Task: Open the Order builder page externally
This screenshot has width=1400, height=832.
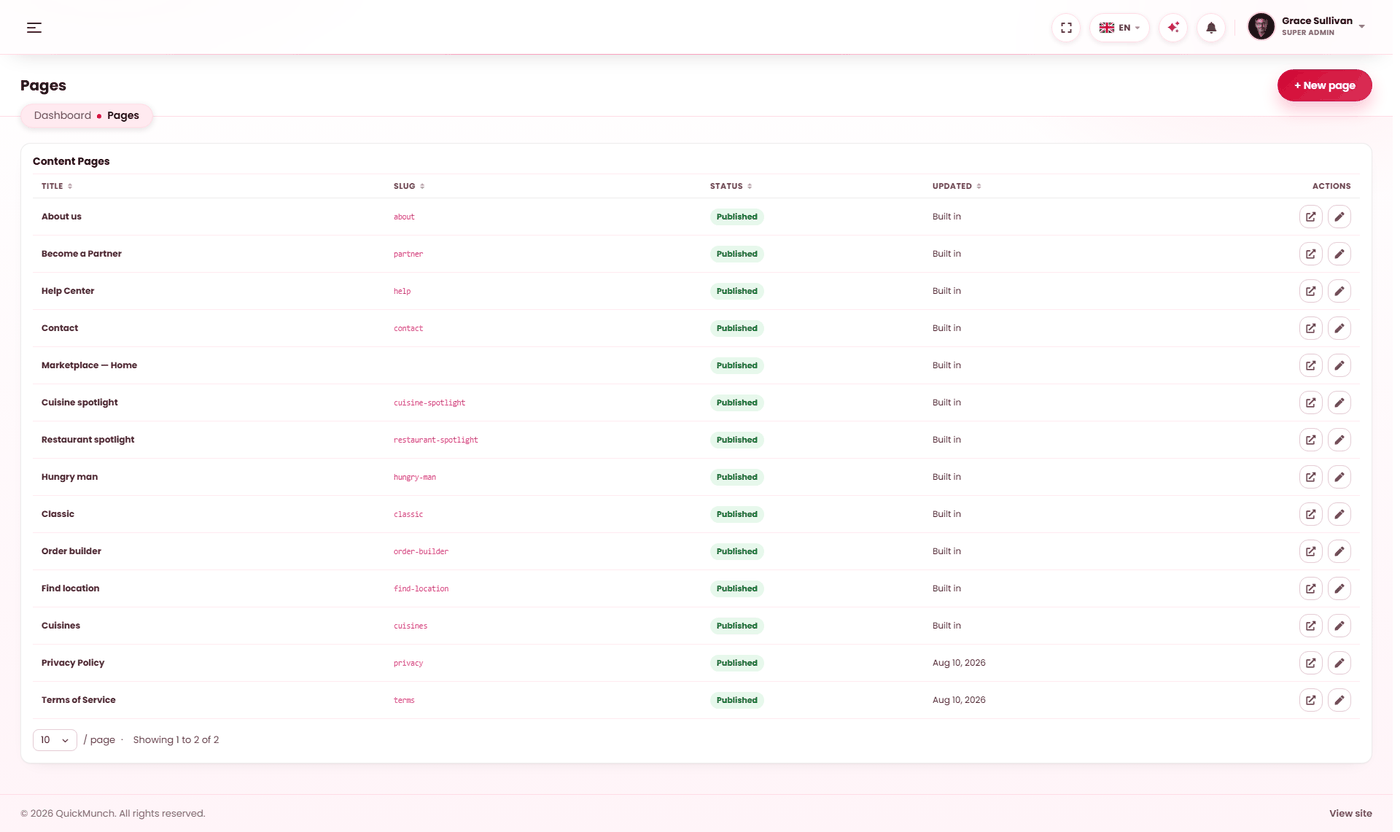Action: coord(1310,551)
